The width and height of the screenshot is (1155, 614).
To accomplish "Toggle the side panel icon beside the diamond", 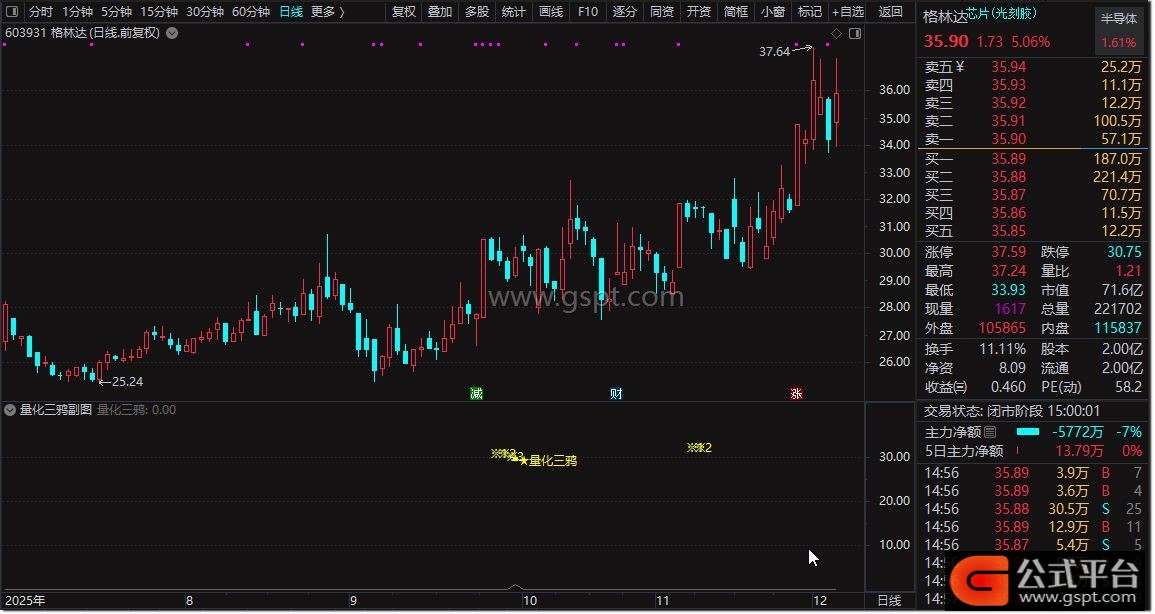I will (x=854, y=33).
